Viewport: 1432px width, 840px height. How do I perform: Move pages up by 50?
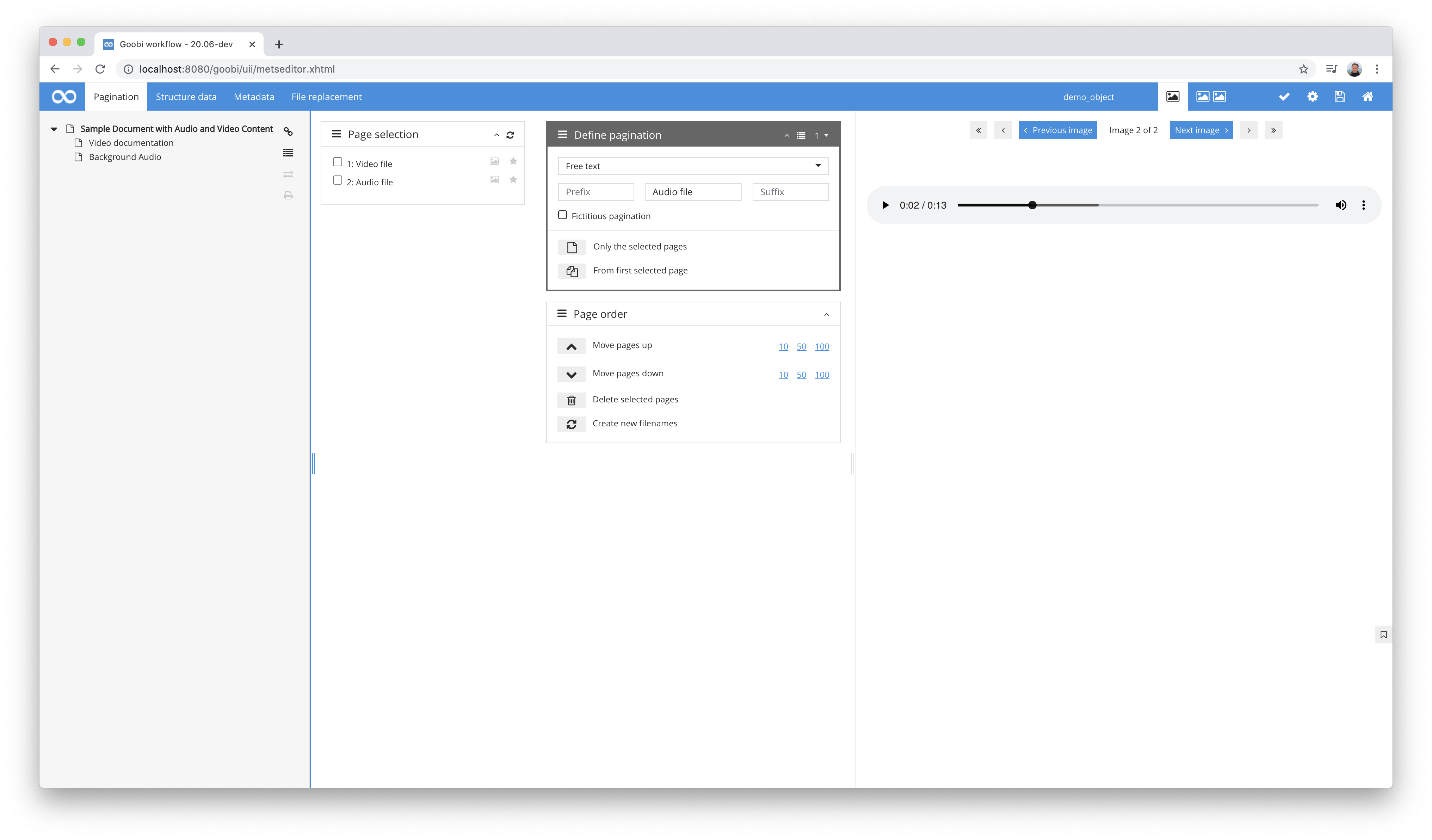coord(801,346)
